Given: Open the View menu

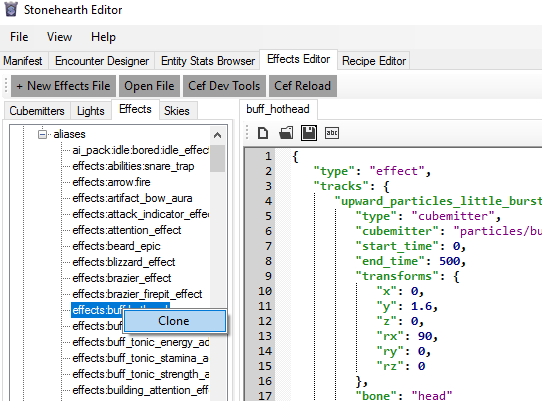Looking at the screenshot, I should tap(59, 37).
